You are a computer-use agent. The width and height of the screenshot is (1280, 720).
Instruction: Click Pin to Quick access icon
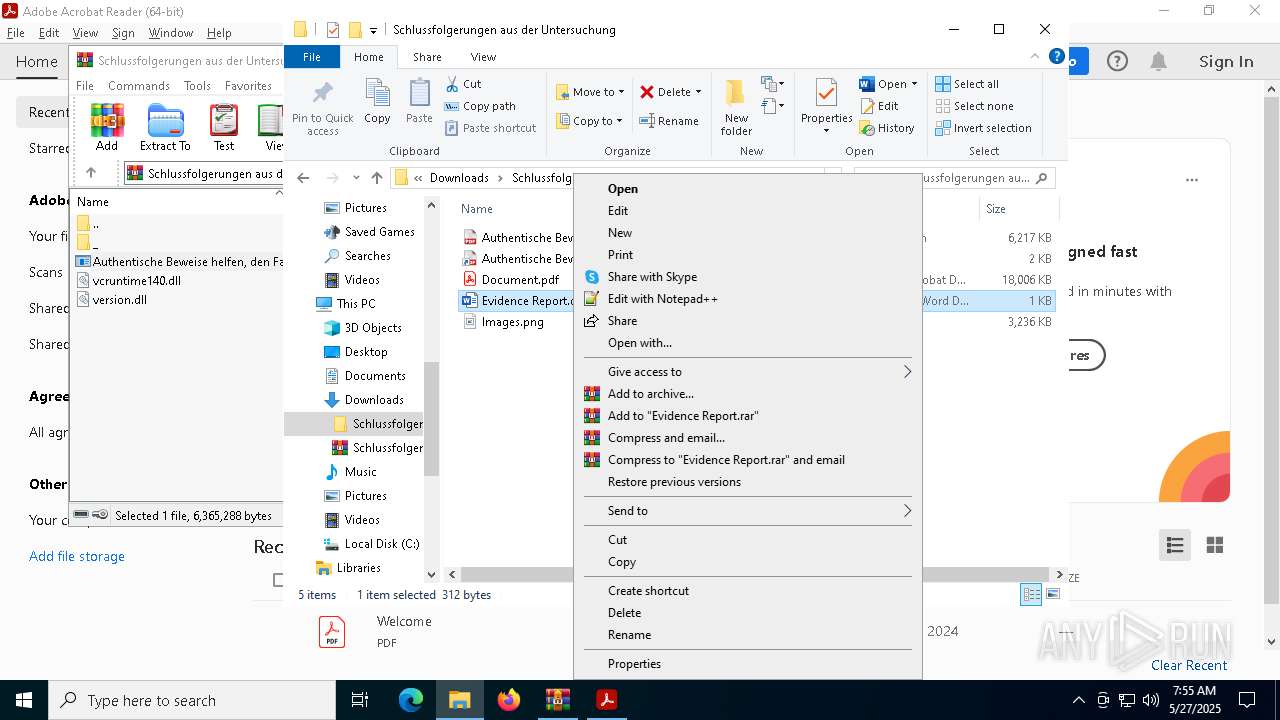pos(322,109)
